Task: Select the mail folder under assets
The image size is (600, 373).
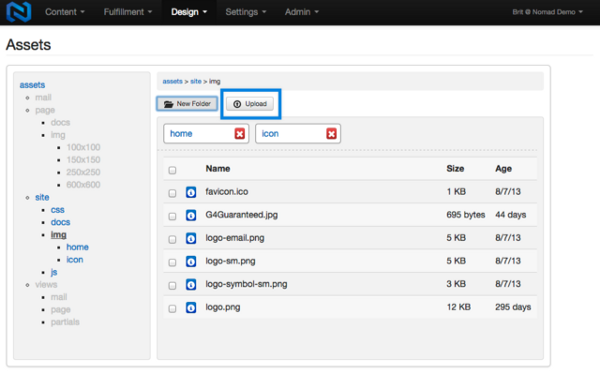Action: click(x=43, y=97)
